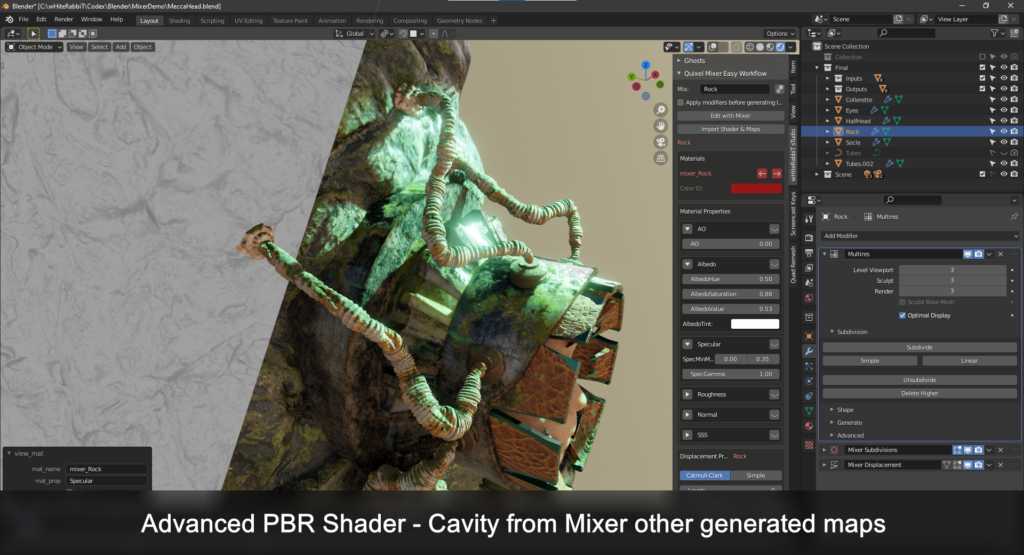The height and width of the screenshot is (555, 1024).
Task: Click the Import Shader & Maps button
Action: coord(730,129)
